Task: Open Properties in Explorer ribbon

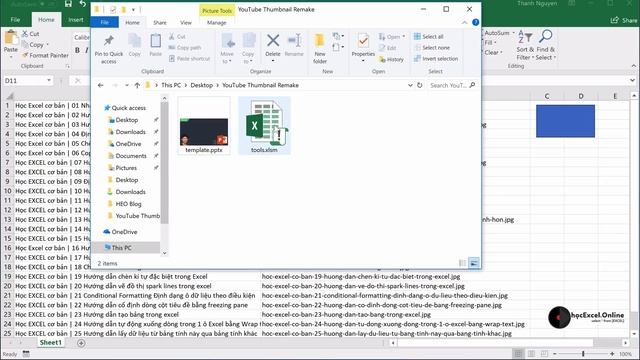Action: [x=363, y=47]
